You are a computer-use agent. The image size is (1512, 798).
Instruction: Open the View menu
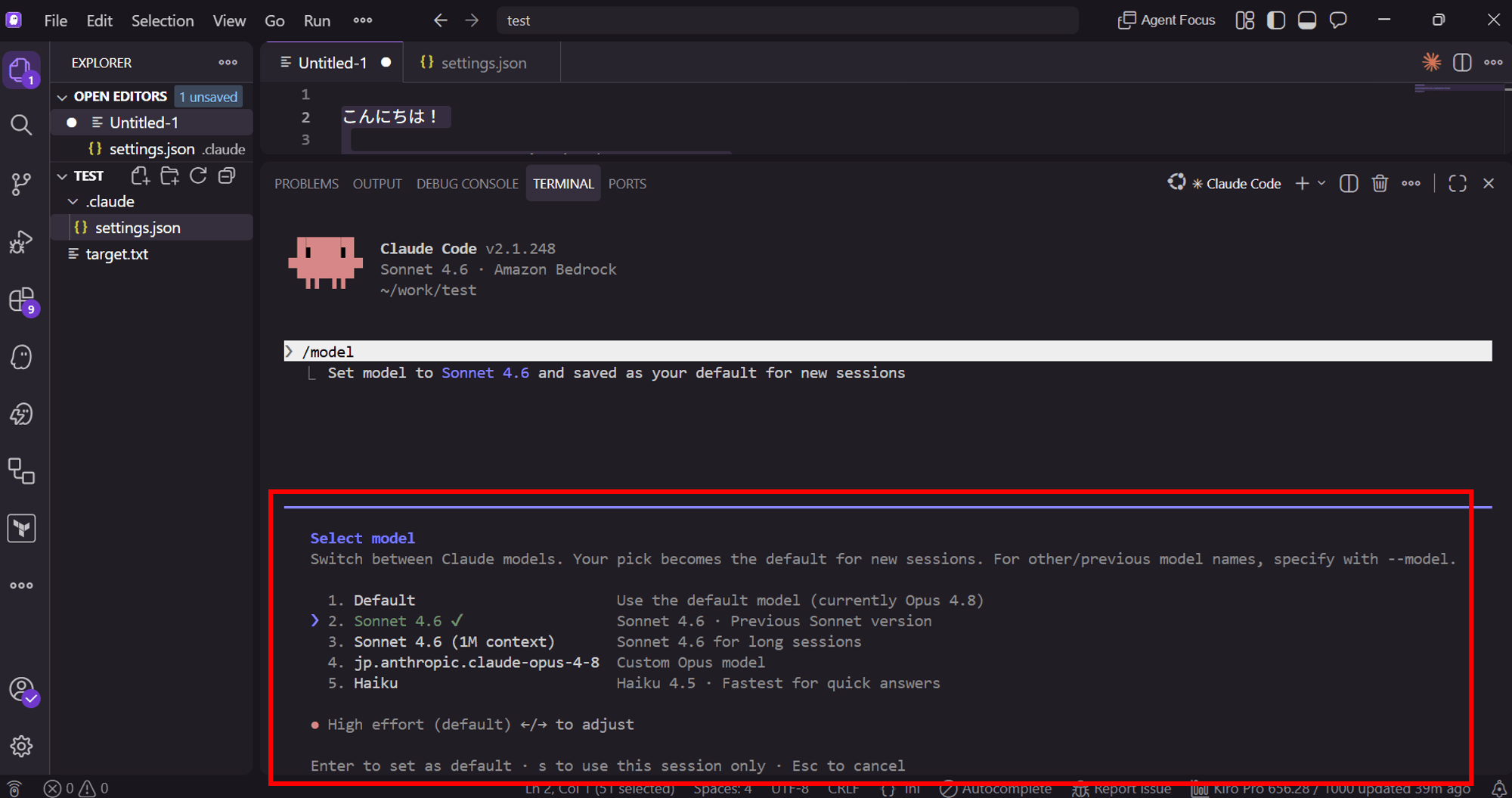[229, 20]
